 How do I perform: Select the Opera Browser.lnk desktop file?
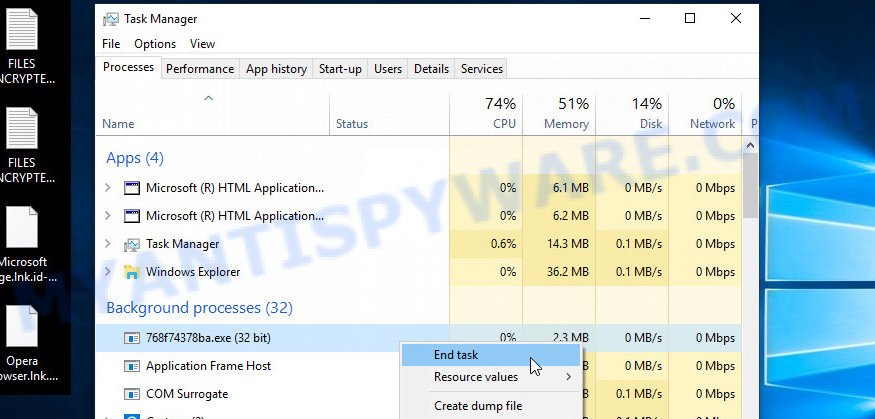coord(22,344)
